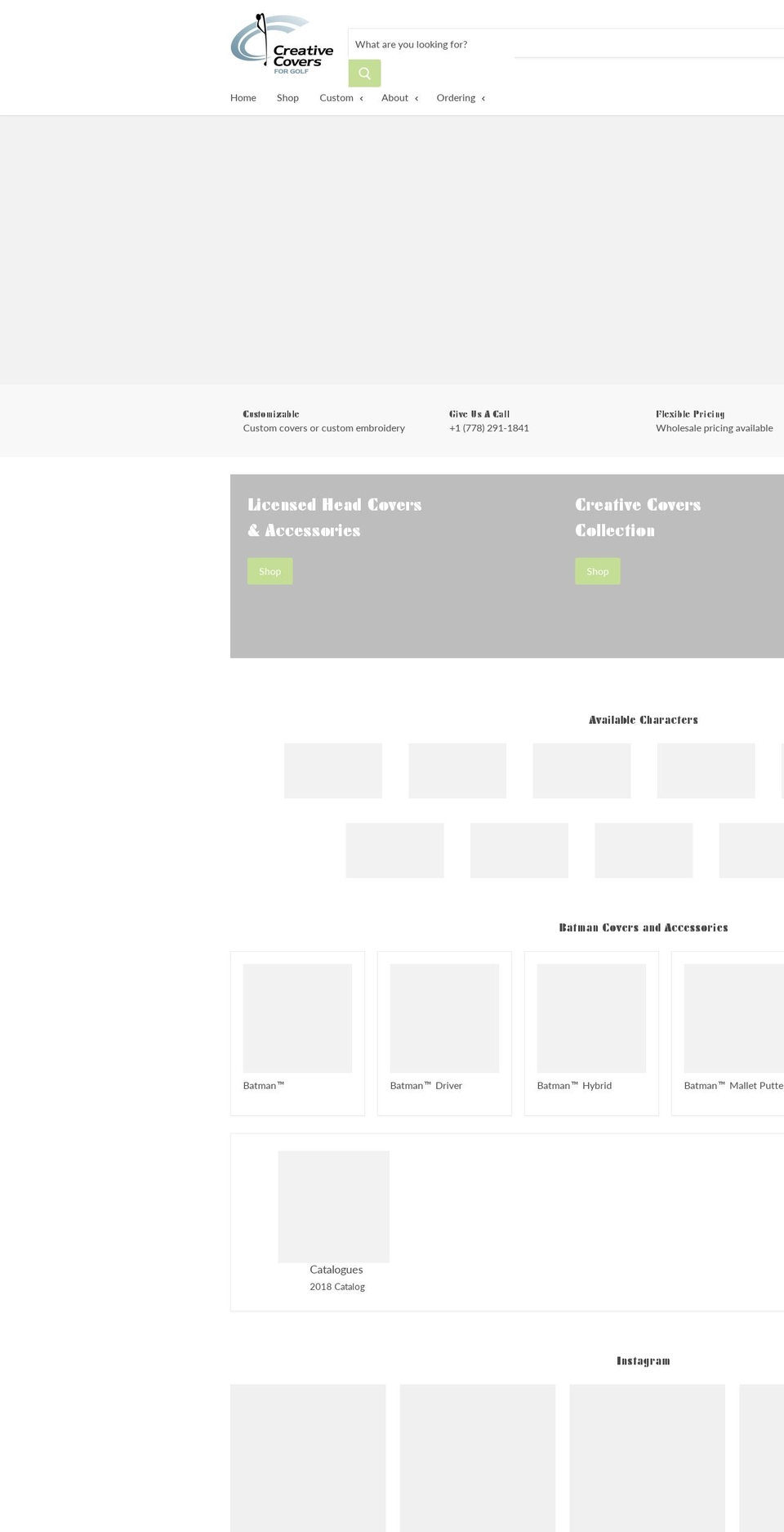Viewport: 784px width, 1532px height.
Task: Click Shop under Creative Covers Collection
Action: 597,571
